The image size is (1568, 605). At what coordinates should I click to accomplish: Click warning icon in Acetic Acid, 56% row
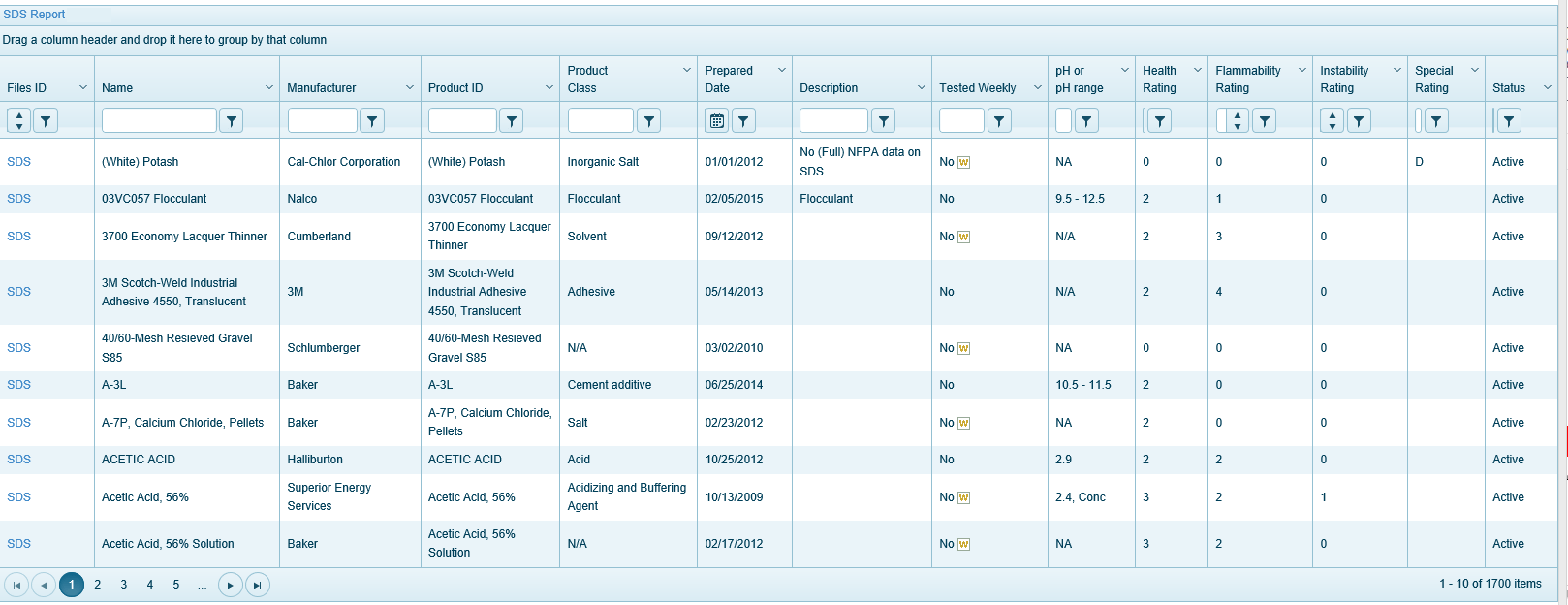tap(963, 497)
